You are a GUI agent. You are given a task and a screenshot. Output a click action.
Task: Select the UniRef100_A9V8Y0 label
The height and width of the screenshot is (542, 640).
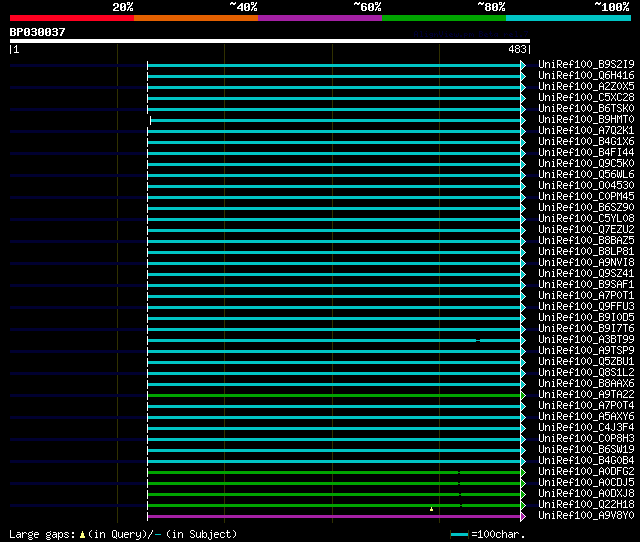click(586, 516)
